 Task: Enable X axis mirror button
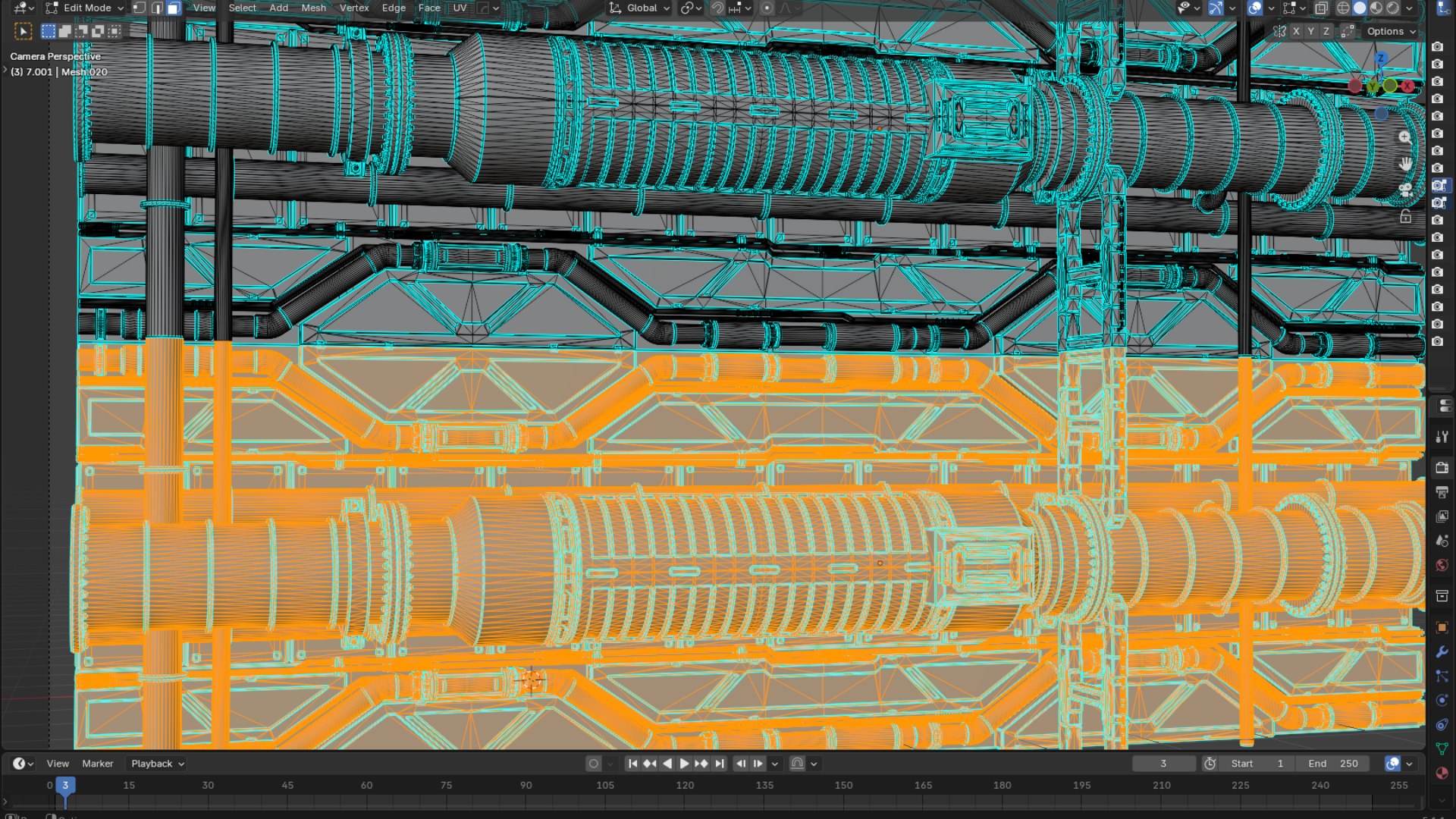[x=1296, y=31]
